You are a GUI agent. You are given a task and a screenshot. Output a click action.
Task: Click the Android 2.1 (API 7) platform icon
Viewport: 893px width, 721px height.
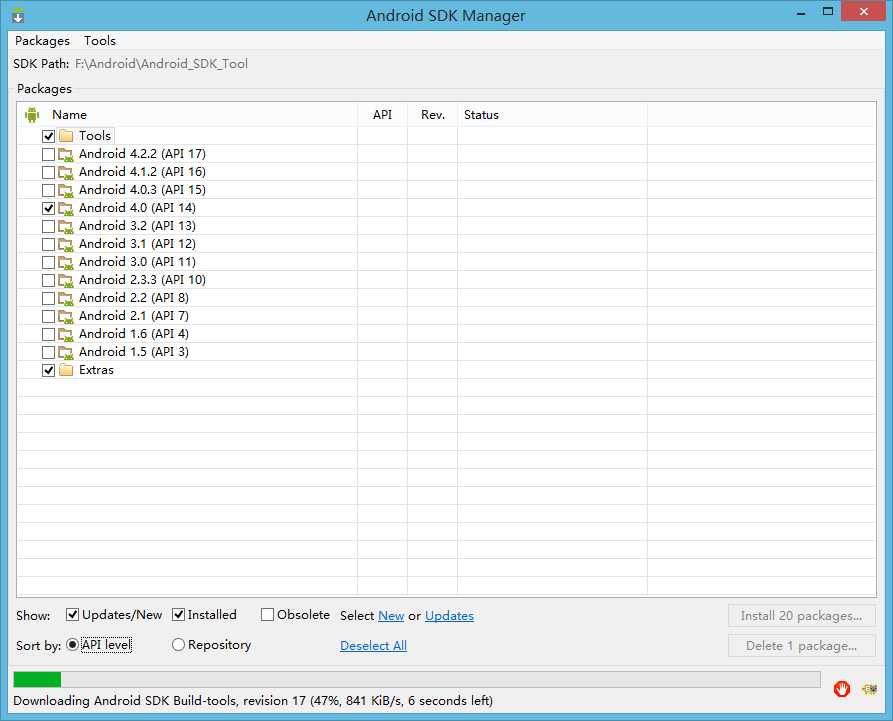click(66, 317)
